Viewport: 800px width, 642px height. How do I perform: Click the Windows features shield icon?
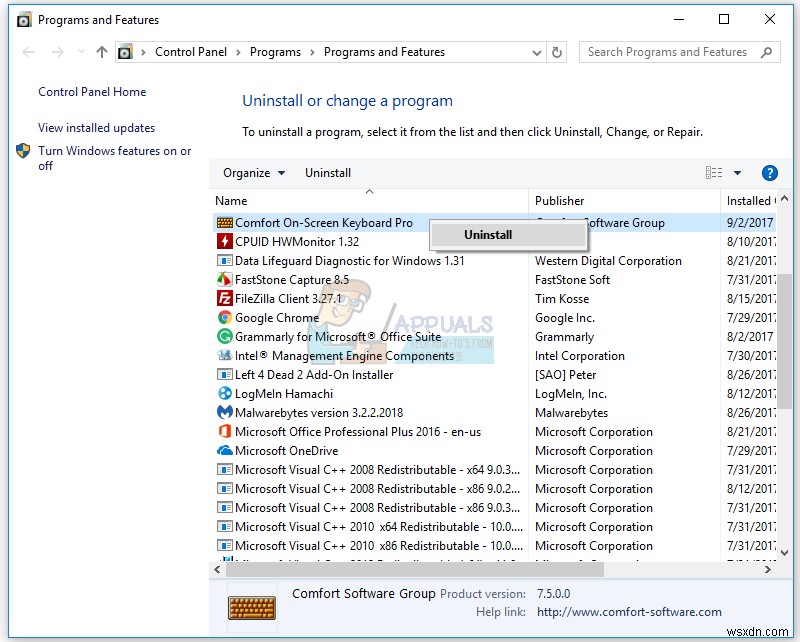pyautogui.click(x=23, y=151)
